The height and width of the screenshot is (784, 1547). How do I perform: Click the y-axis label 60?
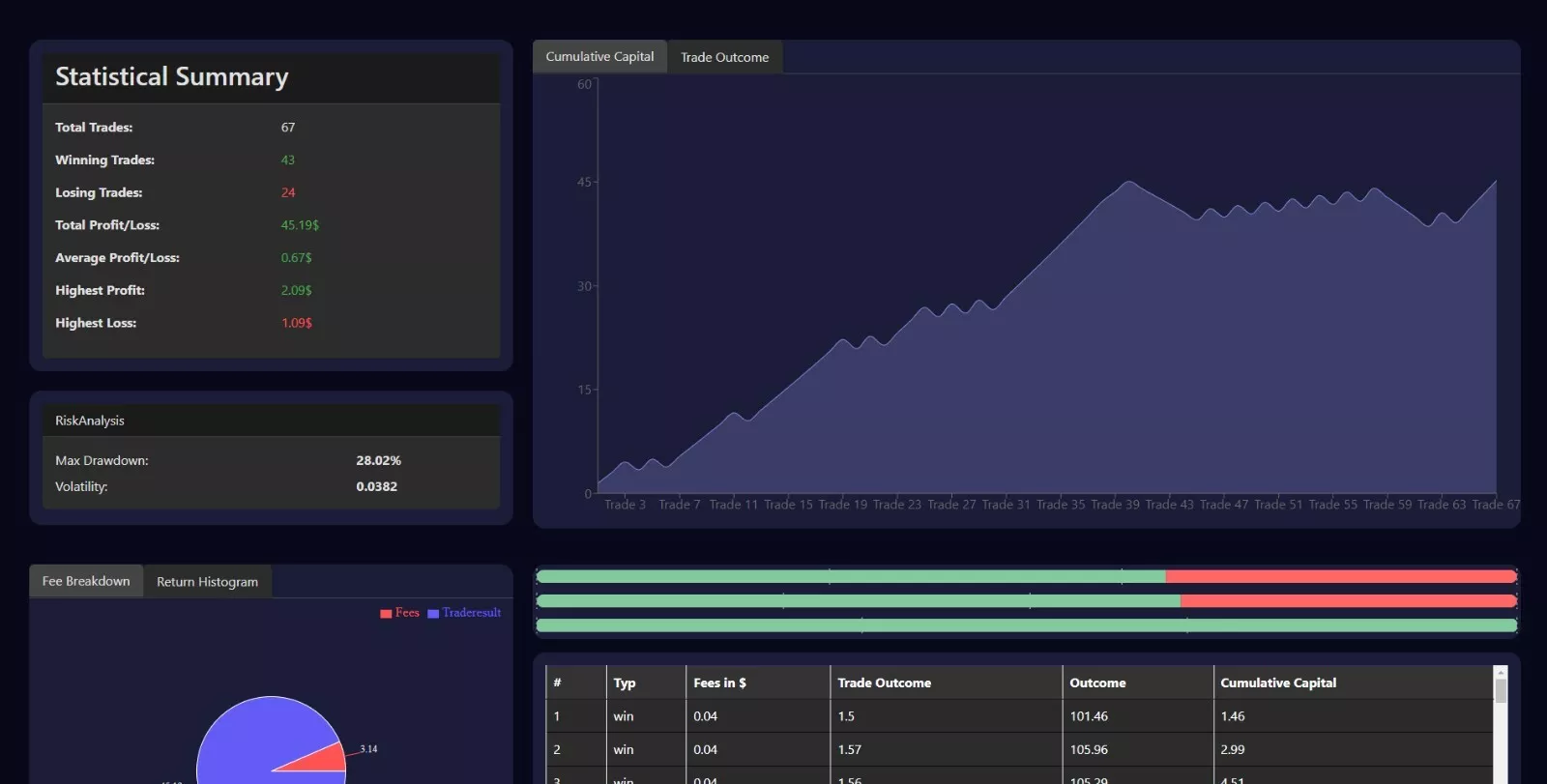tap(584, 85)
